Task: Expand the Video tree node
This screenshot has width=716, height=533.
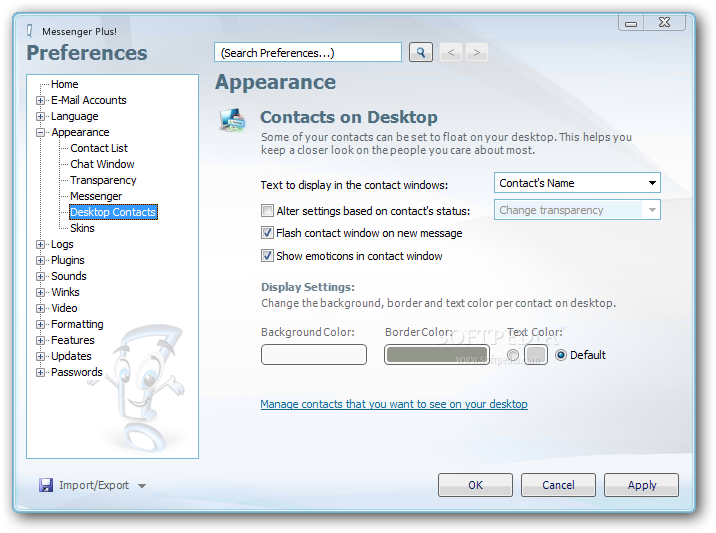Action: (41, 308)
